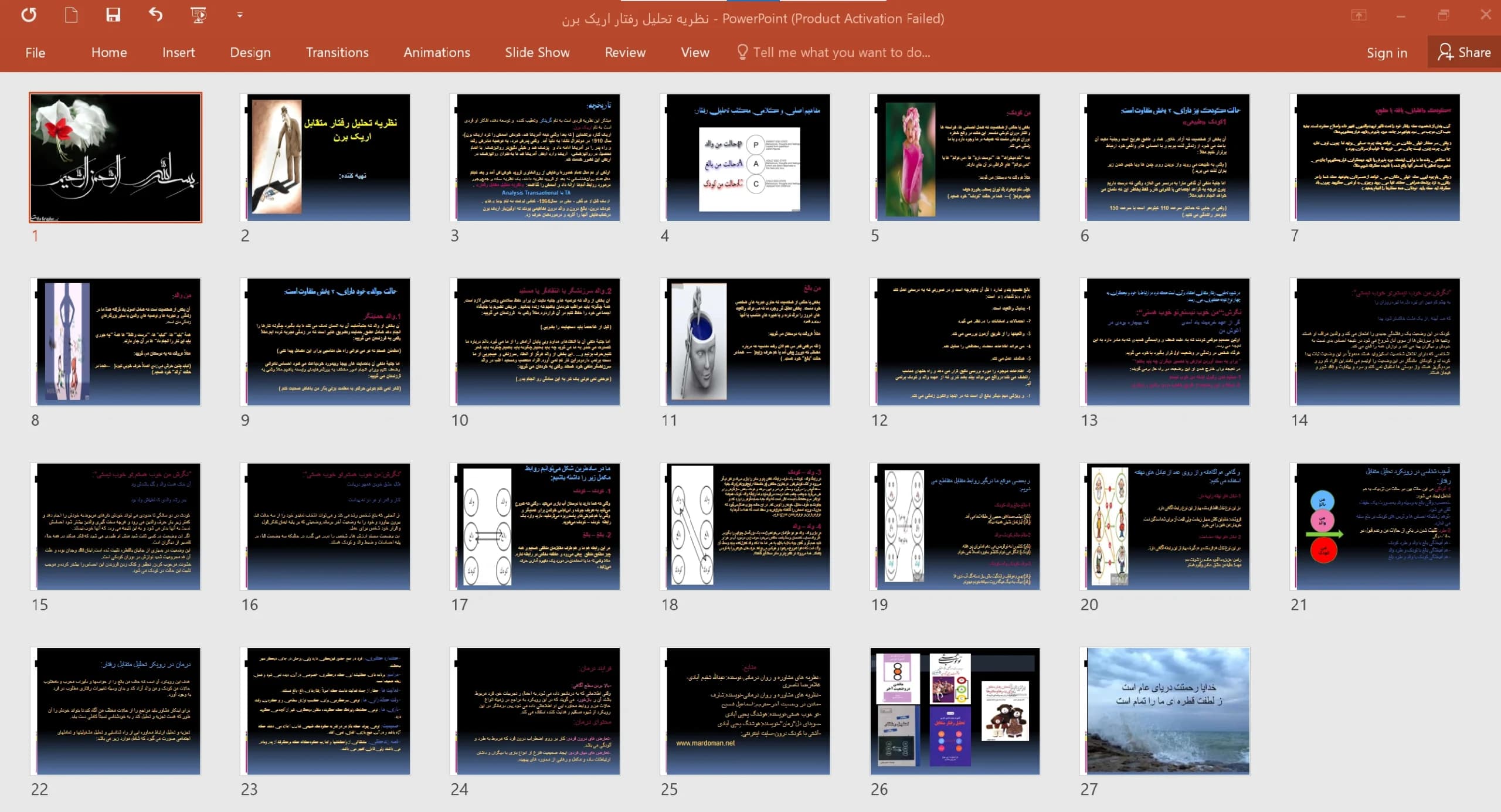1501x812 pixels.
Task: Select slide 15 thumbnail
Action: [116, 526]
